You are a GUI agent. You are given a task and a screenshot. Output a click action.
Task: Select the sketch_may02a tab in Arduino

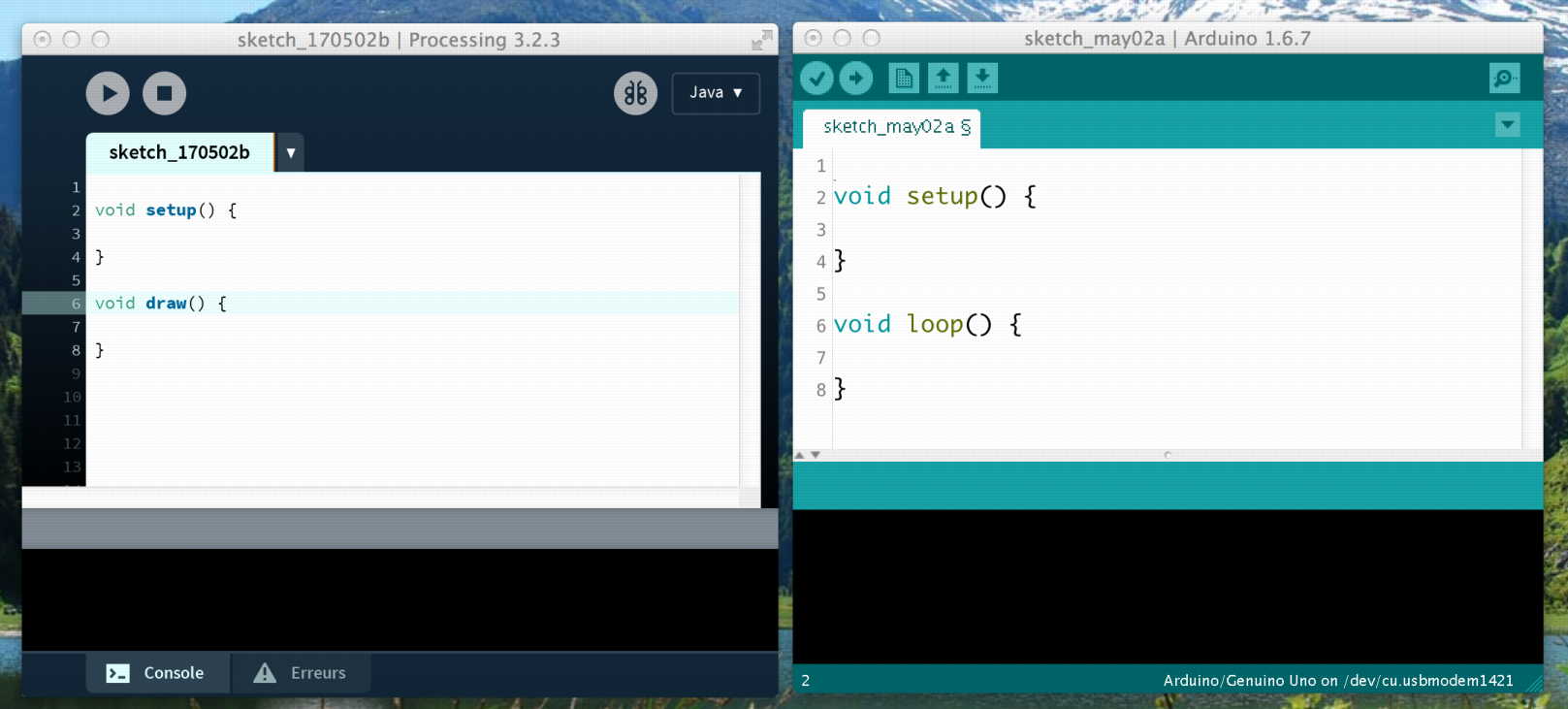point(892,127)
